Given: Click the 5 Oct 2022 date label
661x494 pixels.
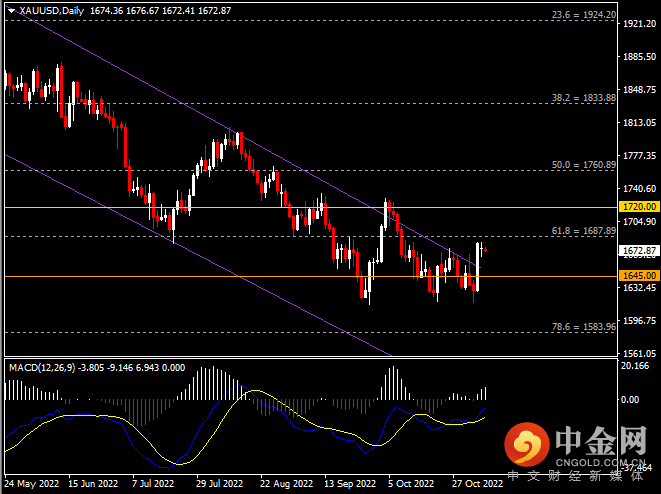Looking at the screenshot, I should coord(411,483).
